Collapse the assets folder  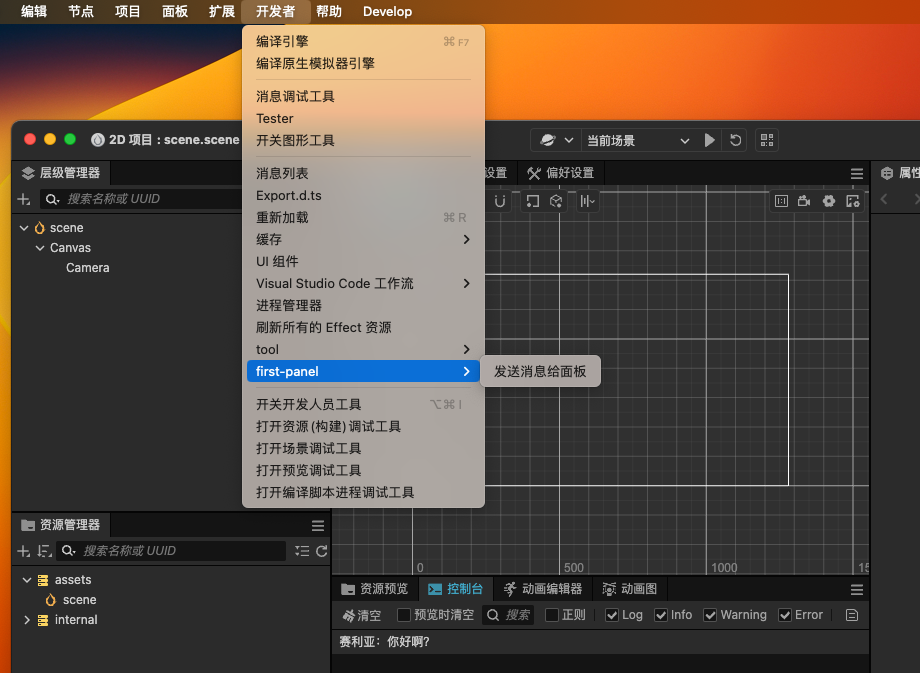pyautogui.click(x=26, y=580)
